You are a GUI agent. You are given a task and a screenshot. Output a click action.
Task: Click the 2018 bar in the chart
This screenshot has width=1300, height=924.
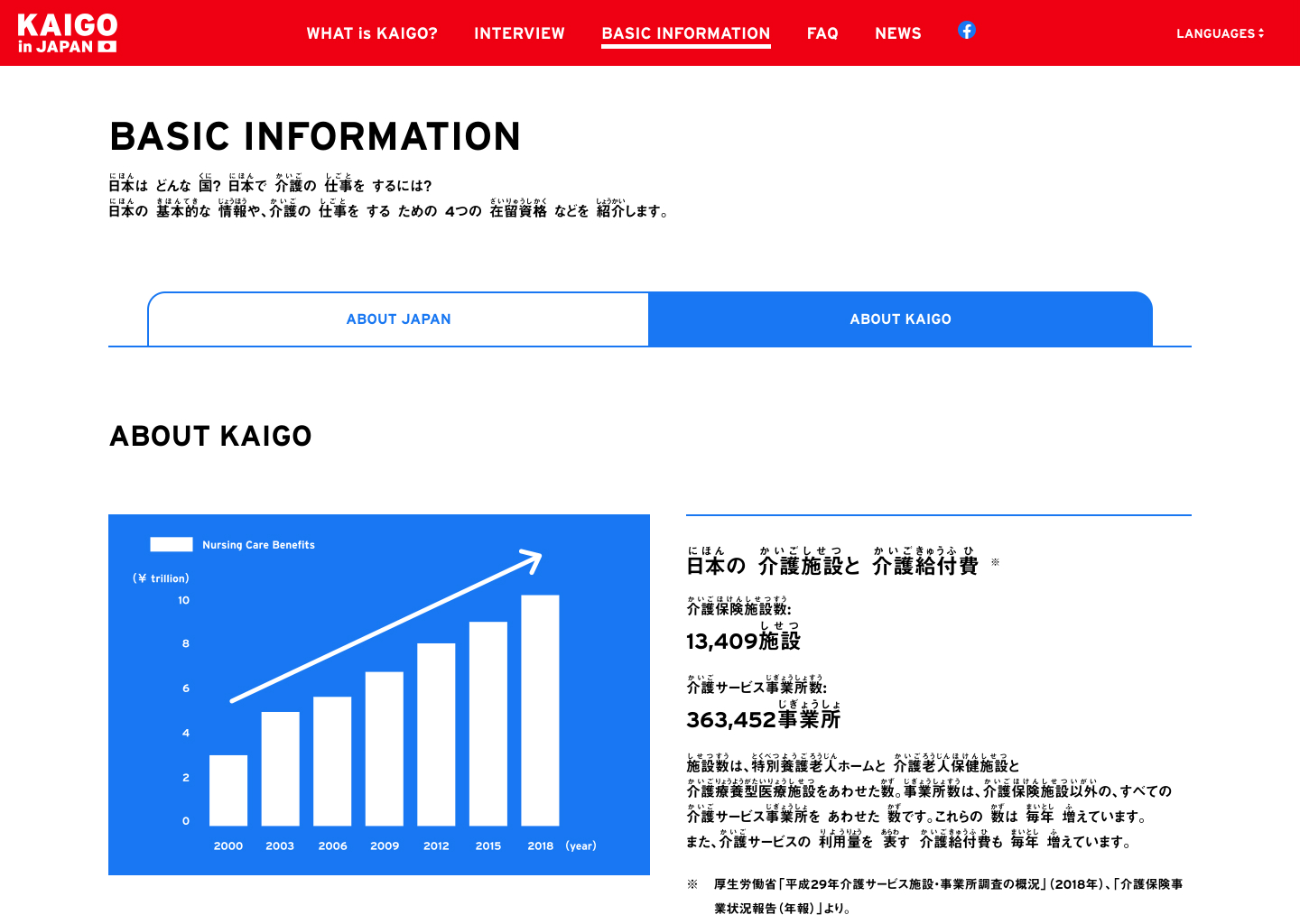540,710
